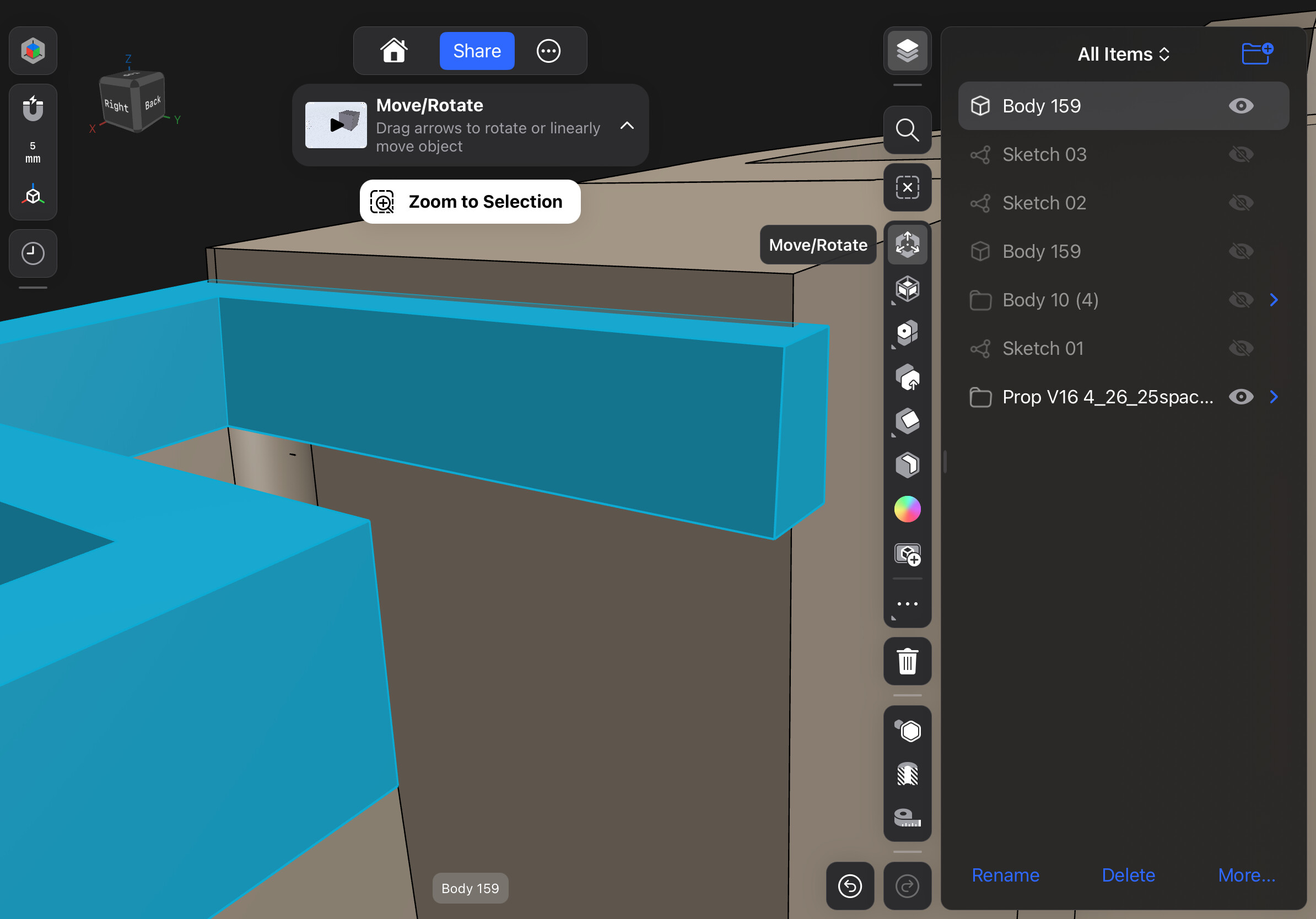Screen dimensions: 1316x919
Task: Hide the selected Body 159 item
Action: 1241,106
